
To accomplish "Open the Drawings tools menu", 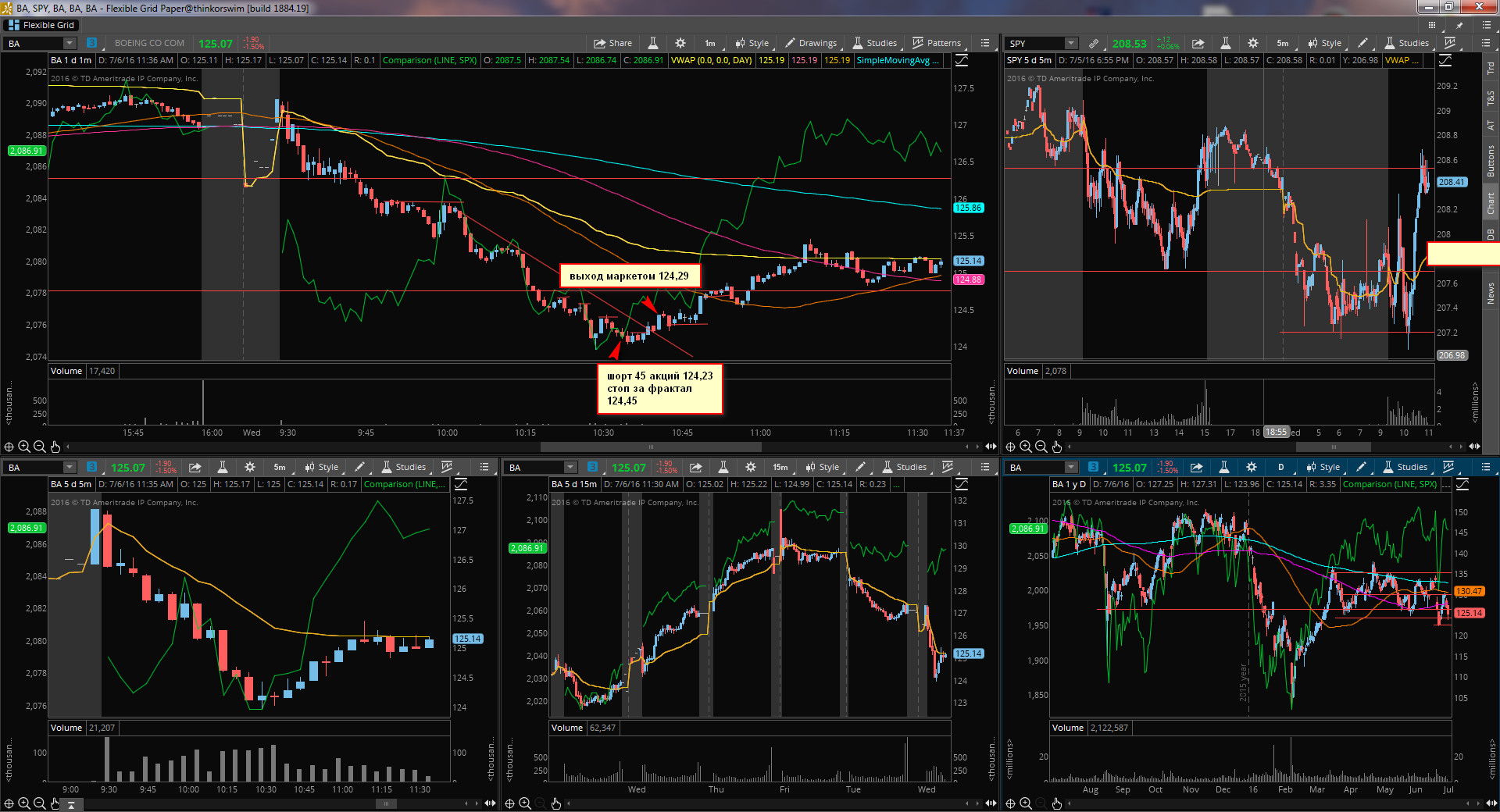I will 811,43.
